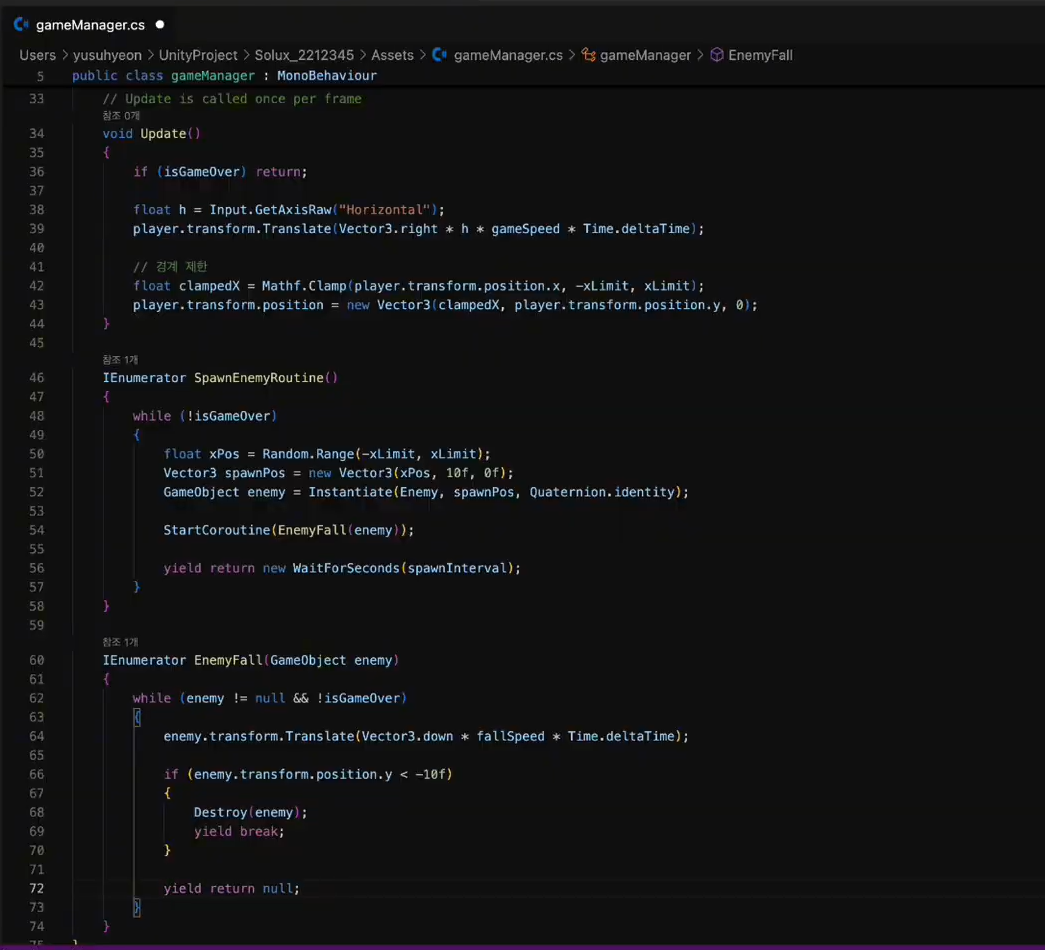Click the highlighted opening brace on line 63
Viewport: 1045px width, 950px height.
(137, 718)
